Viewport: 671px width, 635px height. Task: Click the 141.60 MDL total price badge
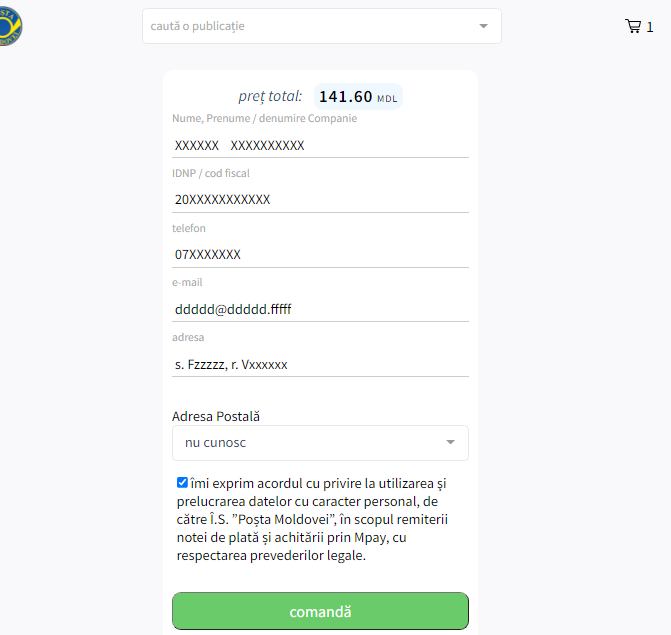pyautogui.click(x=358, y=97)
